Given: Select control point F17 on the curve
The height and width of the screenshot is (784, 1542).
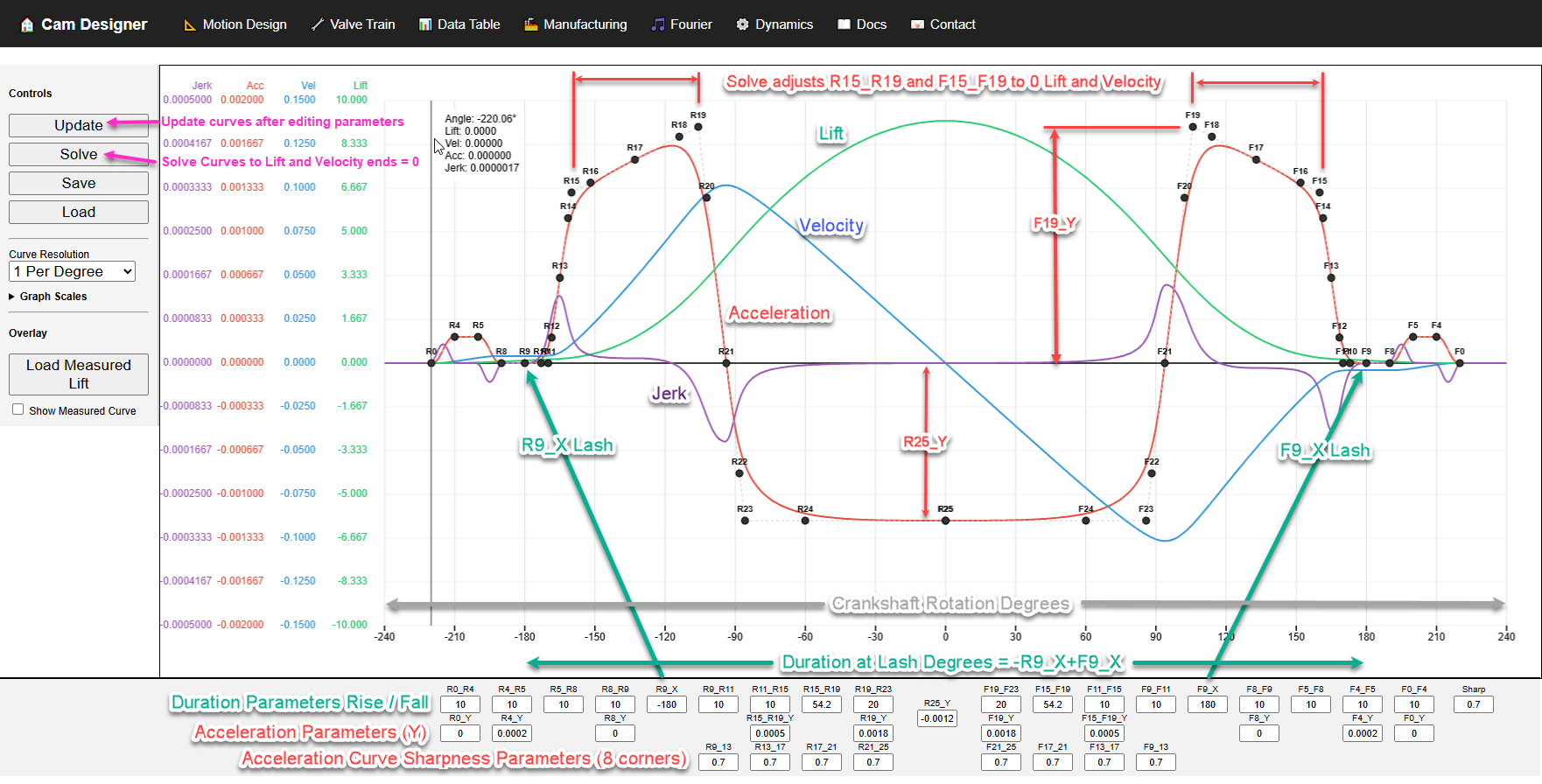Looking at the screenshot, I should click(1256, 159).
